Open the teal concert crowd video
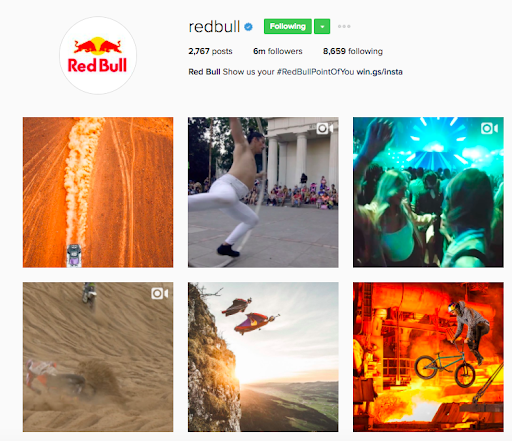This screenshot has width=512, height=441. click(x=428, y=192)
